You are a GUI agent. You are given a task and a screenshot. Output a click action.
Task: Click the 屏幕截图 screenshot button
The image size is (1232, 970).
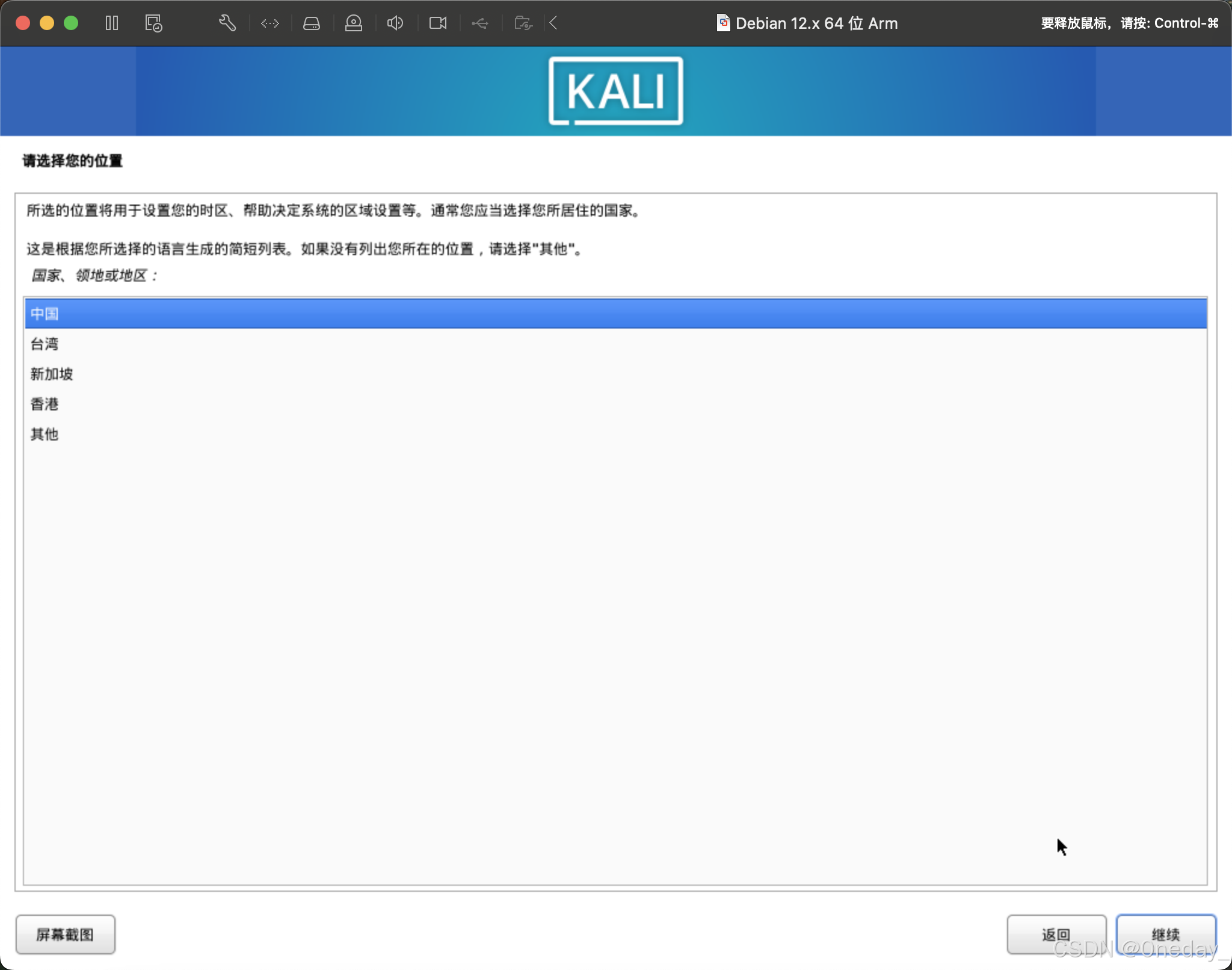pos(65,934)
